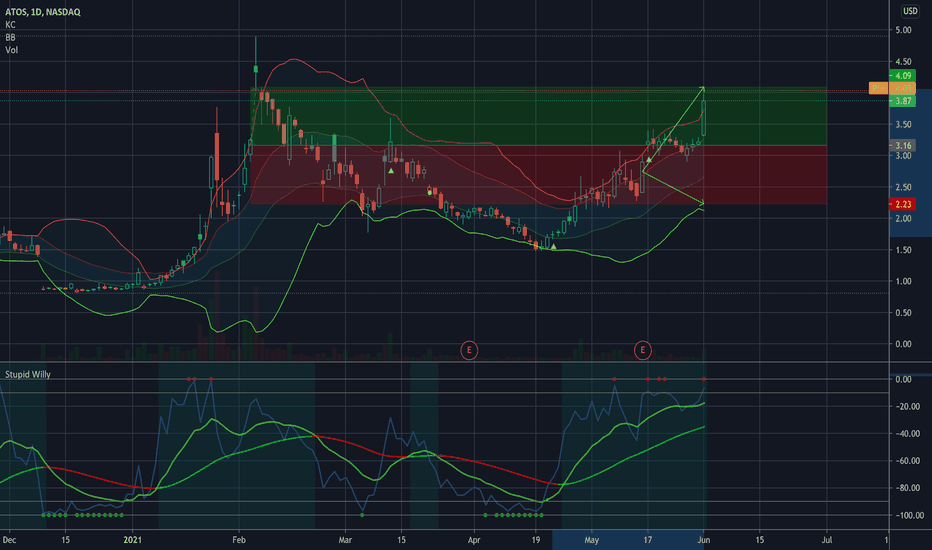The image size is (932, 550).
Task: Select the Vol indicator label
Action: click(11, 50)
